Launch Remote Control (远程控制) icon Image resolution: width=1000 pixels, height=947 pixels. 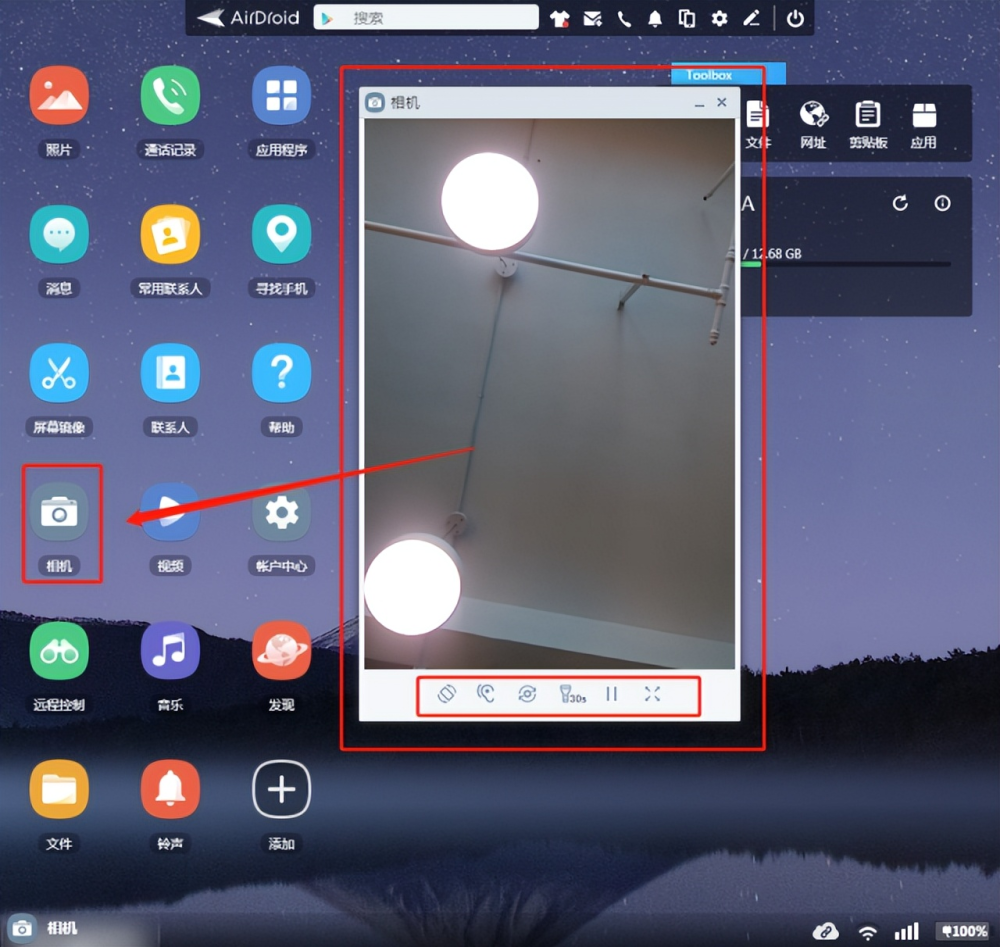(x=59, y=651)
